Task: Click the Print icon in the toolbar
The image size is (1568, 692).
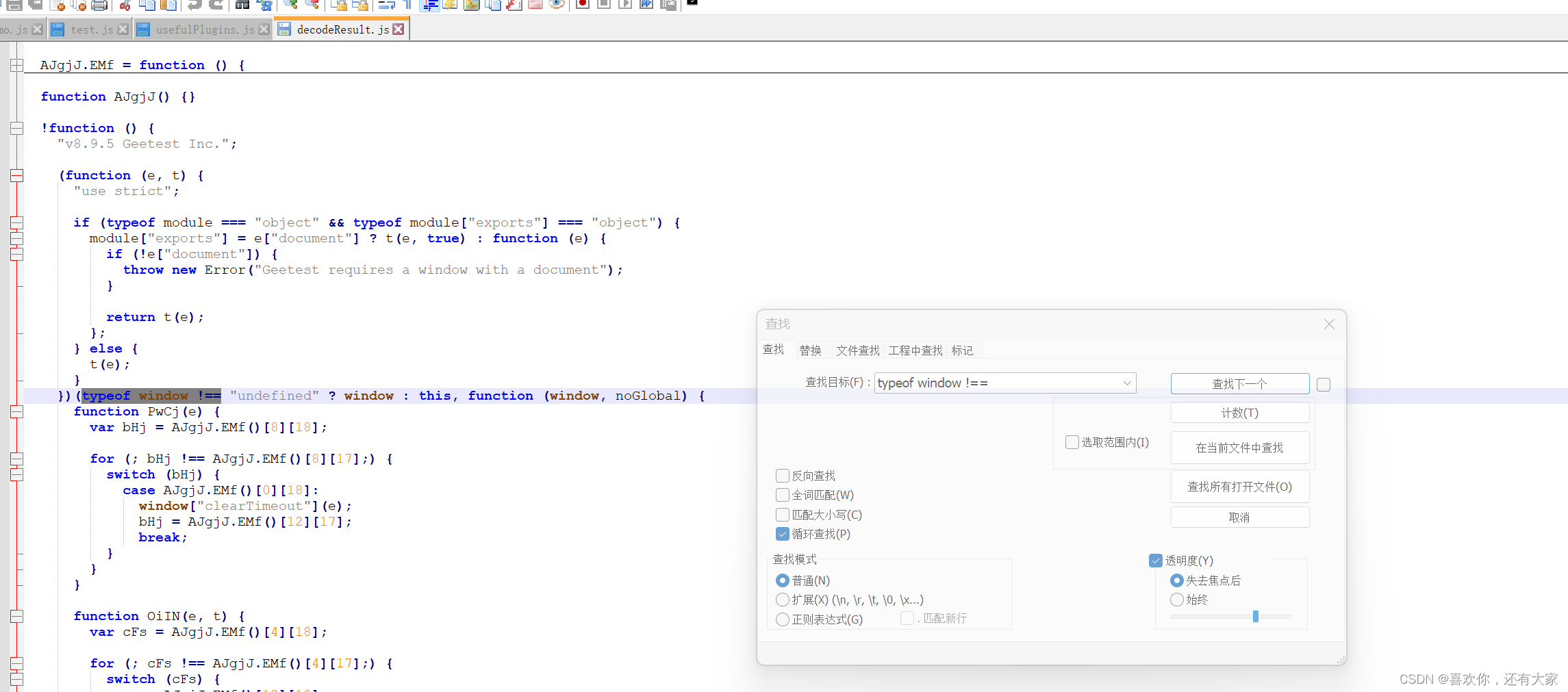Action: pos(99,5)
